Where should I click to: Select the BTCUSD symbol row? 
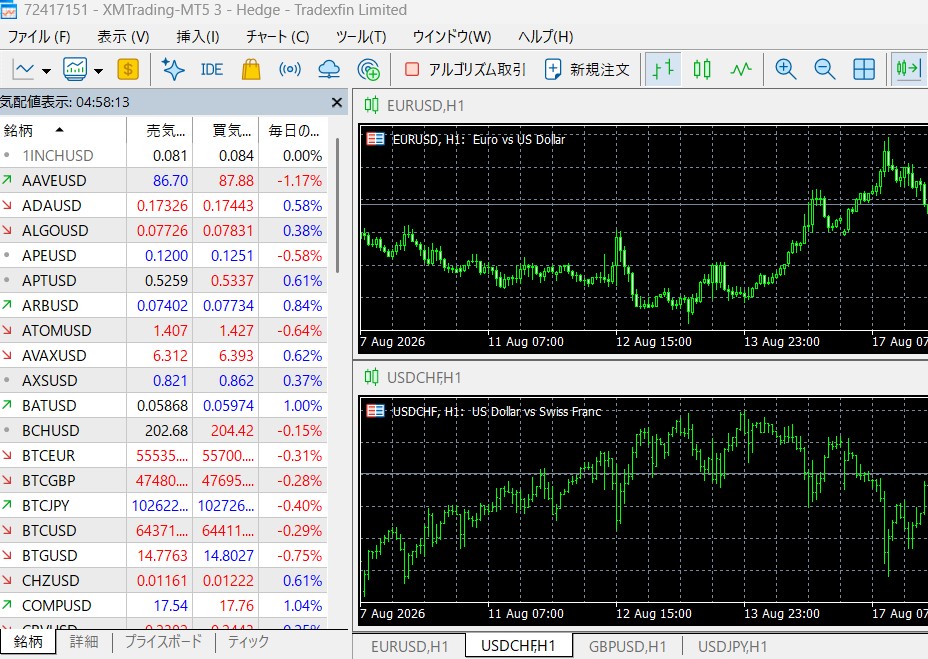pyautogui.click(x=163, y=531)
